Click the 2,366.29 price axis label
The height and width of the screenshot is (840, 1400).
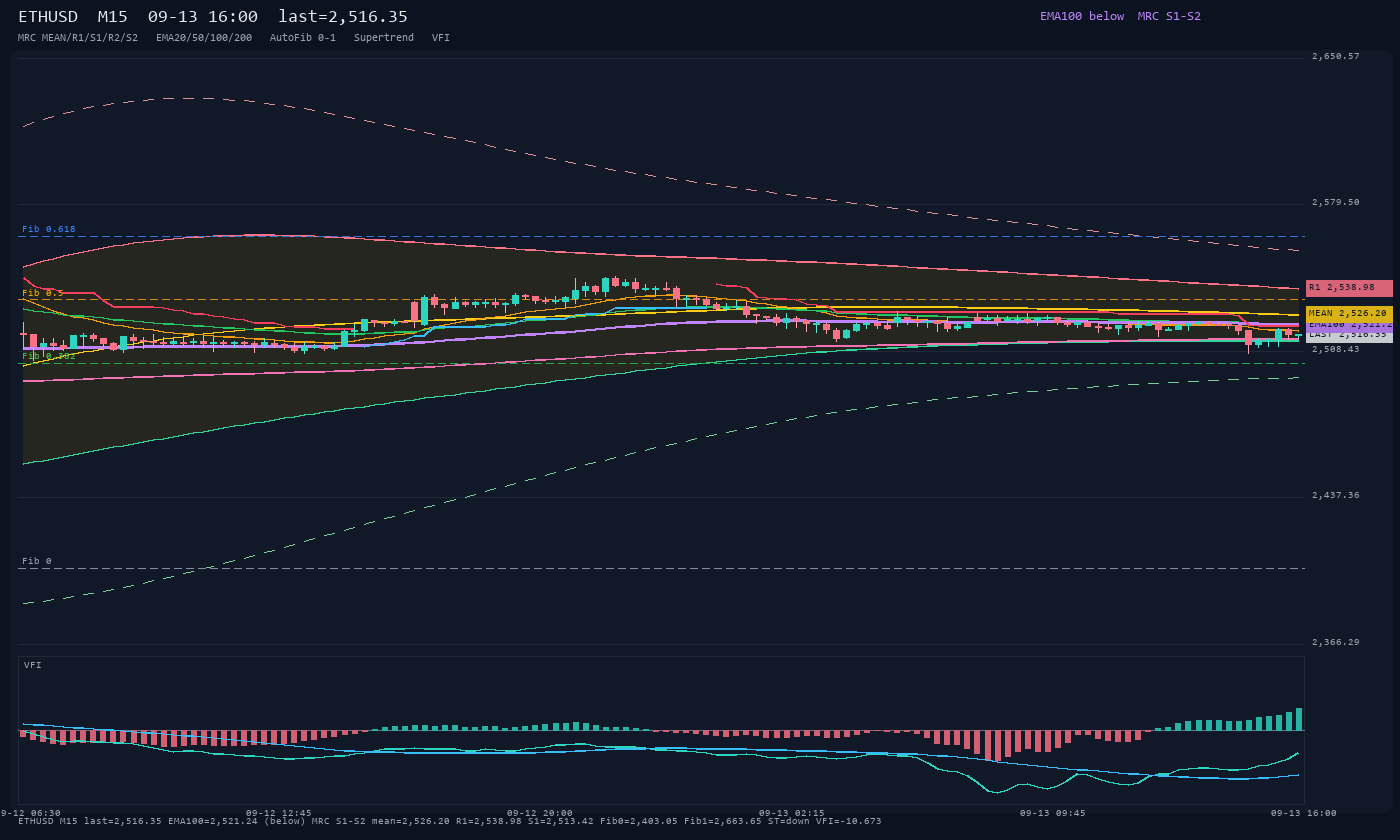tap(1336, 642)
